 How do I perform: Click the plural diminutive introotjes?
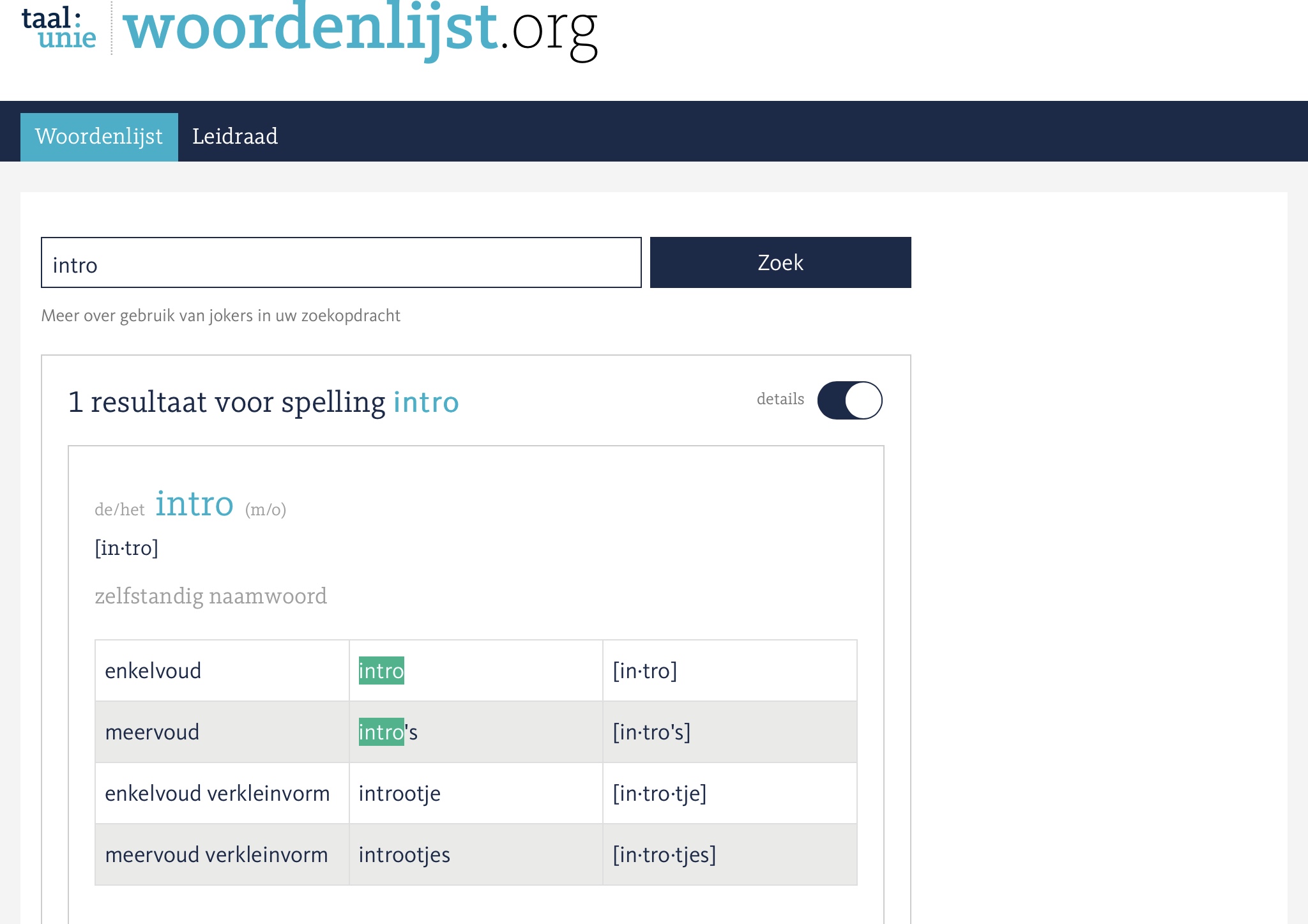click(x=404, y=854)
